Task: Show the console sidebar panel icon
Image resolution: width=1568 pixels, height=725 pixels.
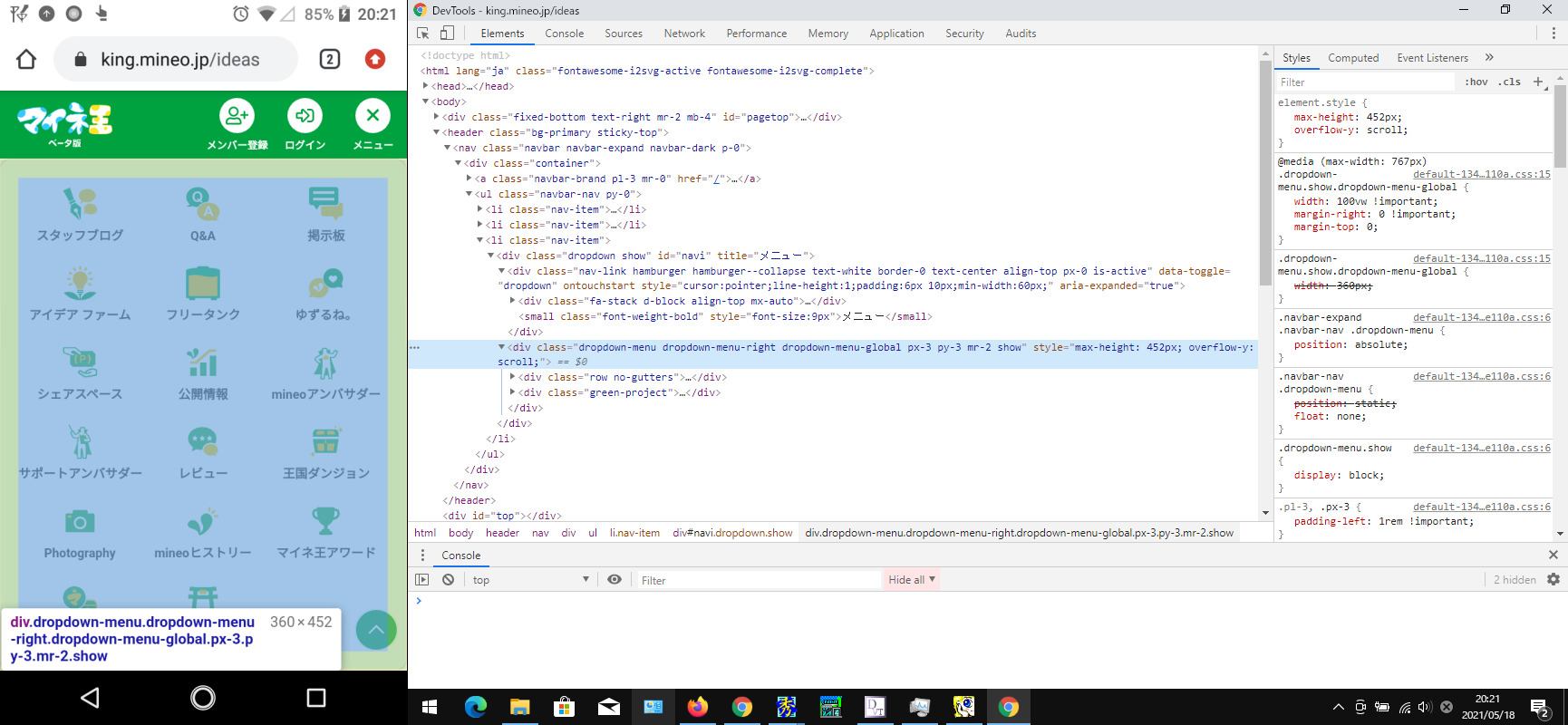Action: 422,580
